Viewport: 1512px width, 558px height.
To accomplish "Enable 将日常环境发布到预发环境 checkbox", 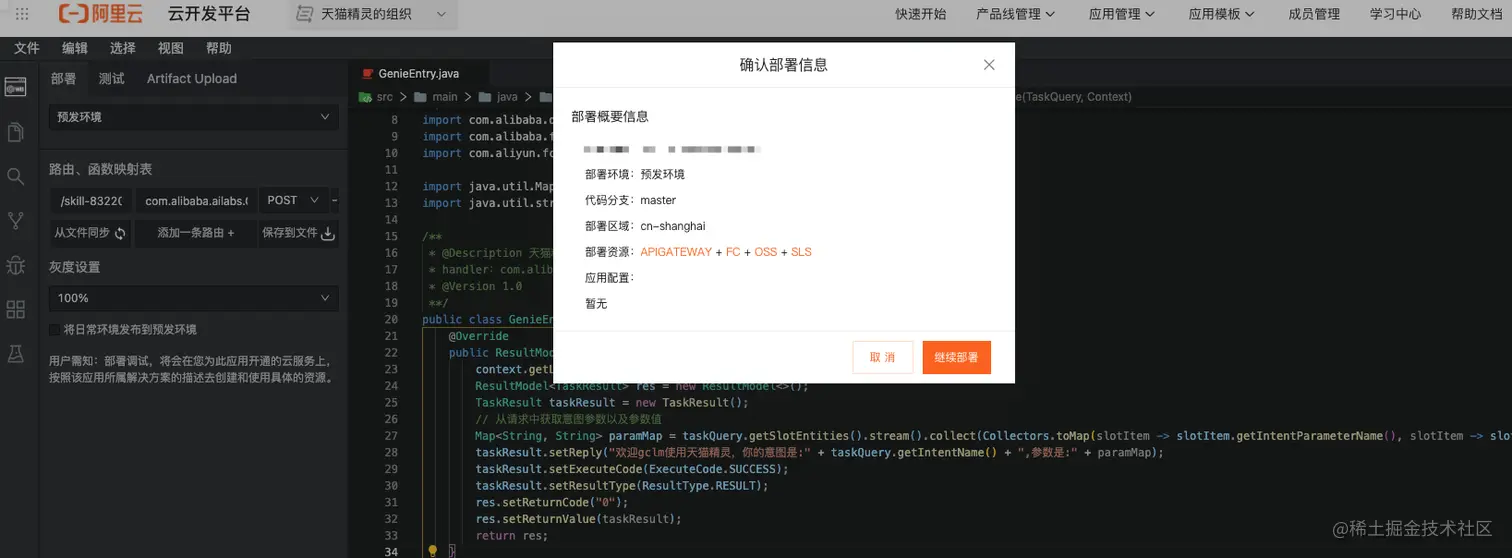I will pos(54,329).
